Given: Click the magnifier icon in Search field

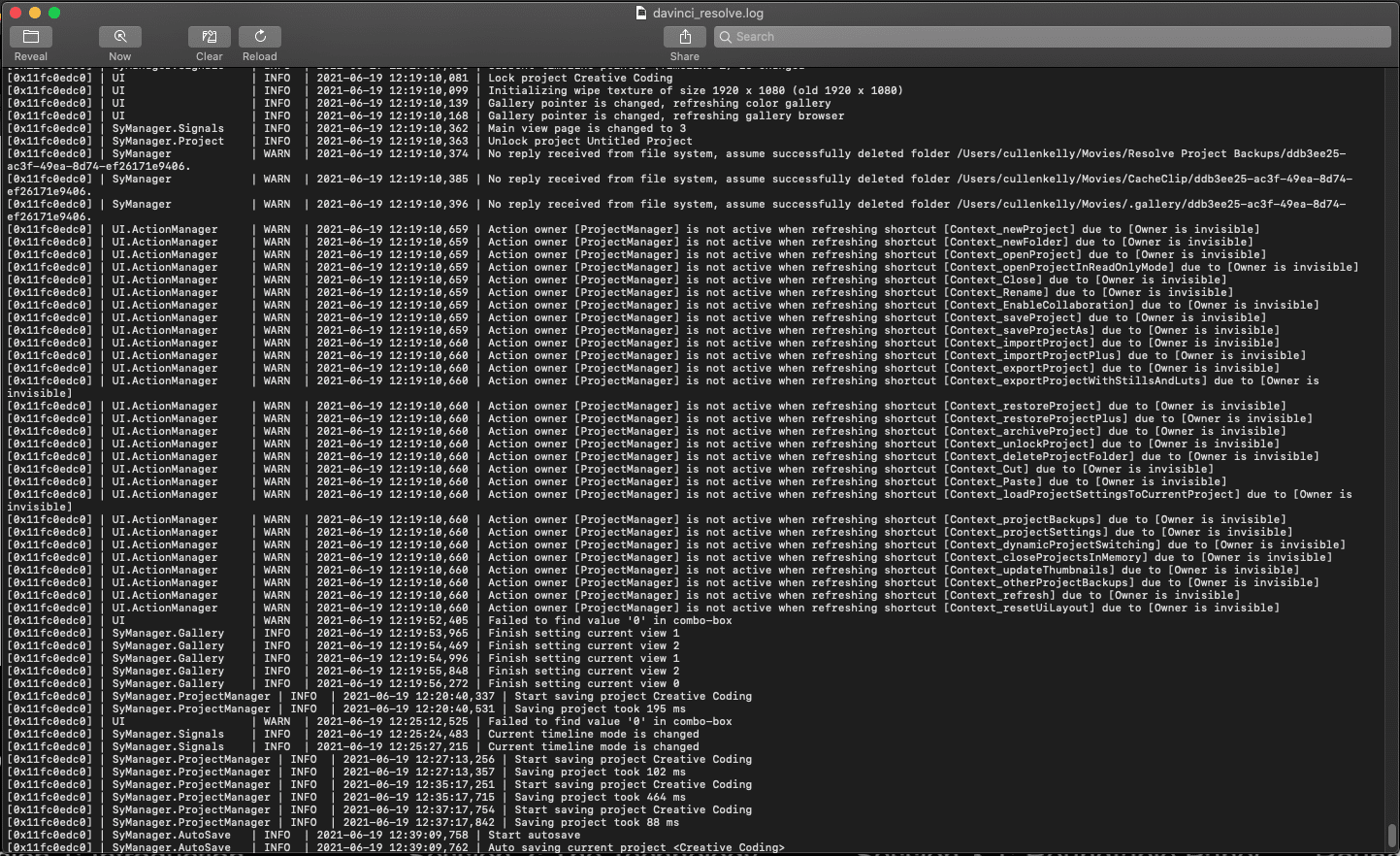Looking at the screenshot, I should click(725, 37).
